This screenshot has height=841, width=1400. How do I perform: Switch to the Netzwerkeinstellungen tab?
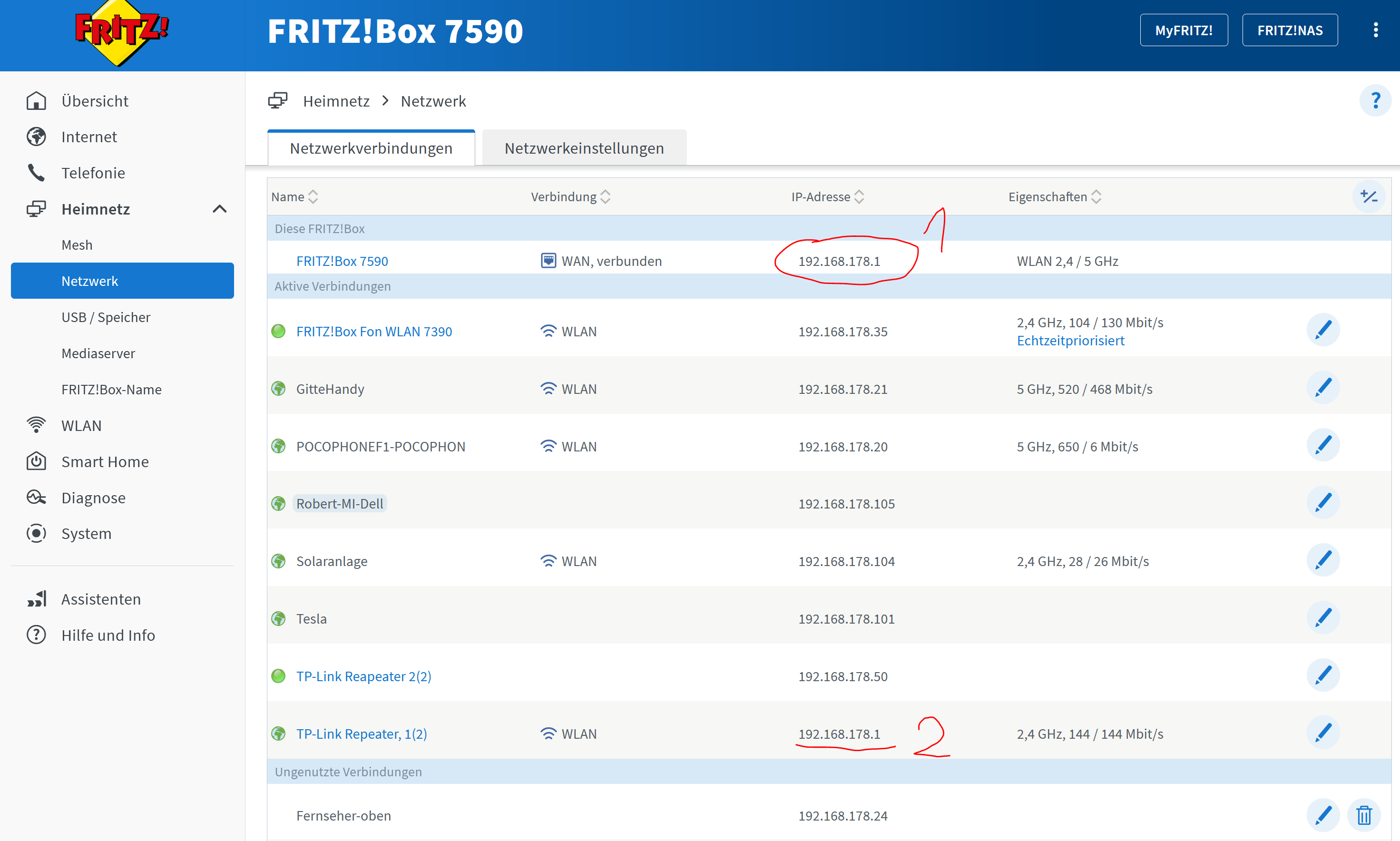(x=584, y=148)
